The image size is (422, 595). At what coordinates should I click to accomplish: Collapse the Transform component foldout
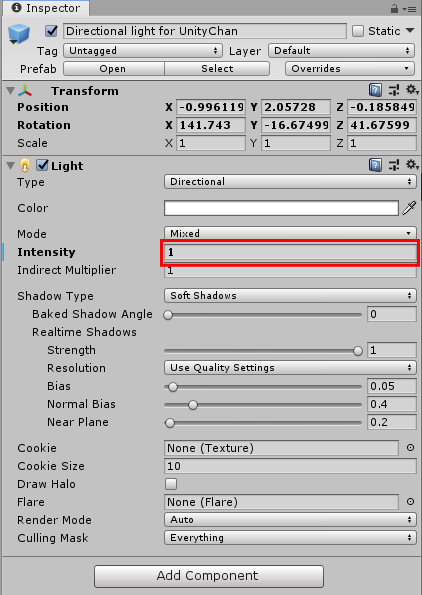[11, 91]
